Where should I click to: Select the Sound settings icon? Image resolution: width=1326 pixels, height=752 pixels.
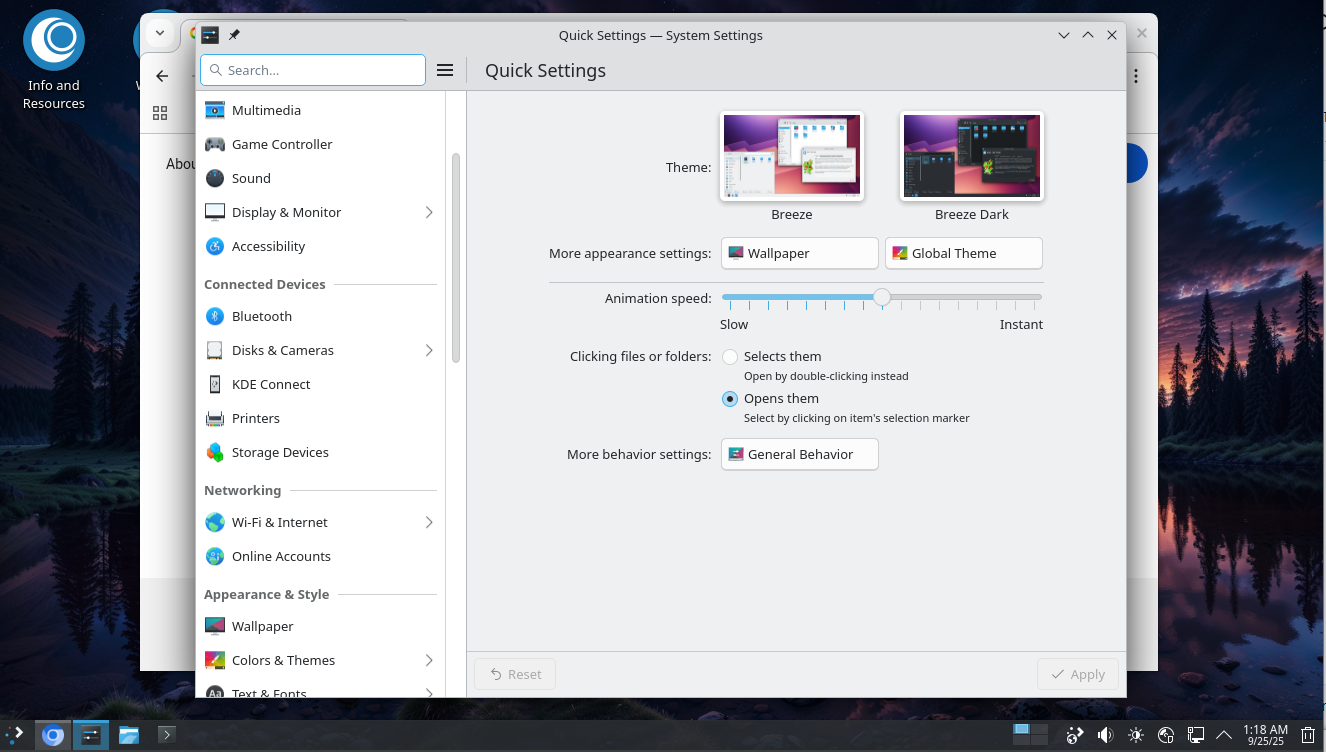(215, 178)
